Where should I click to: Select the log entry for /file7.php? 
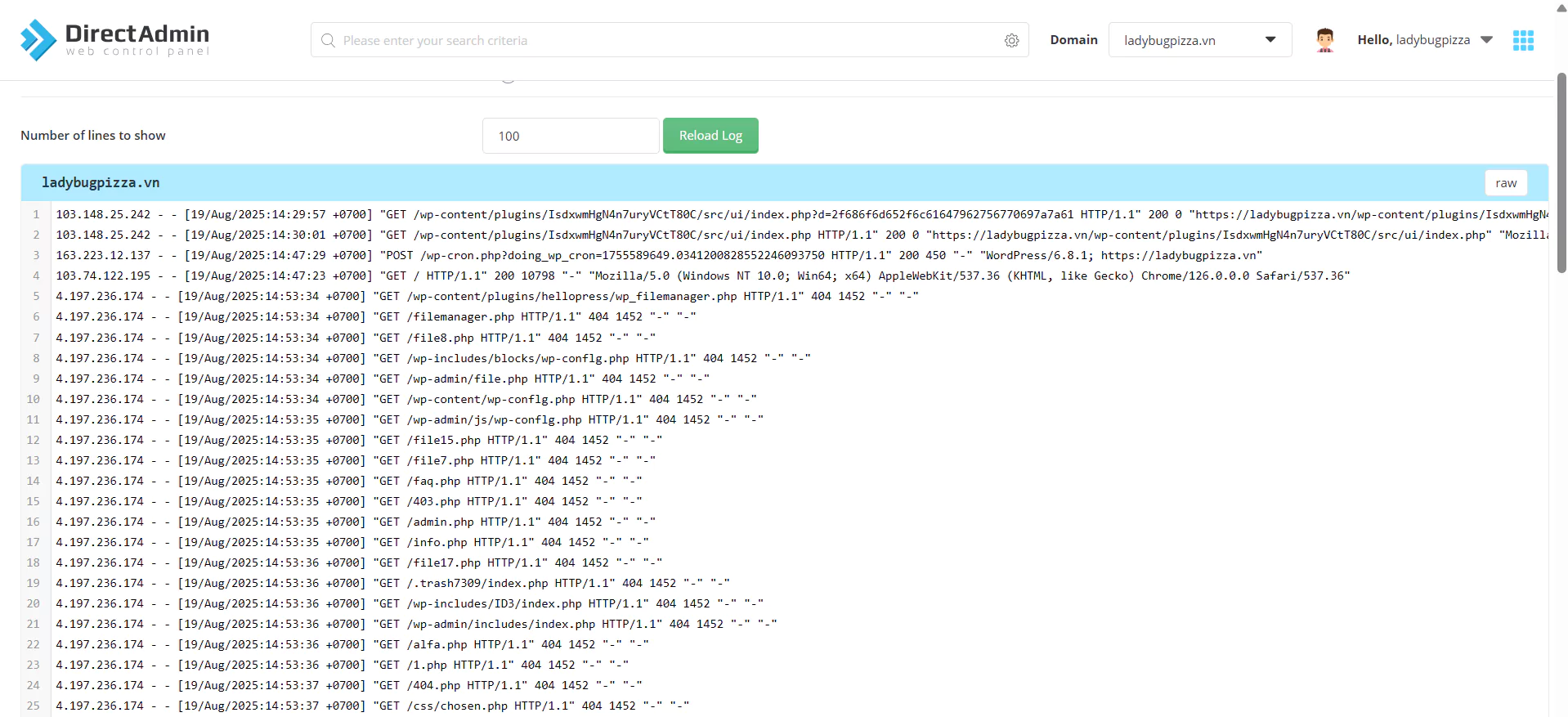[x=356, y=460]
